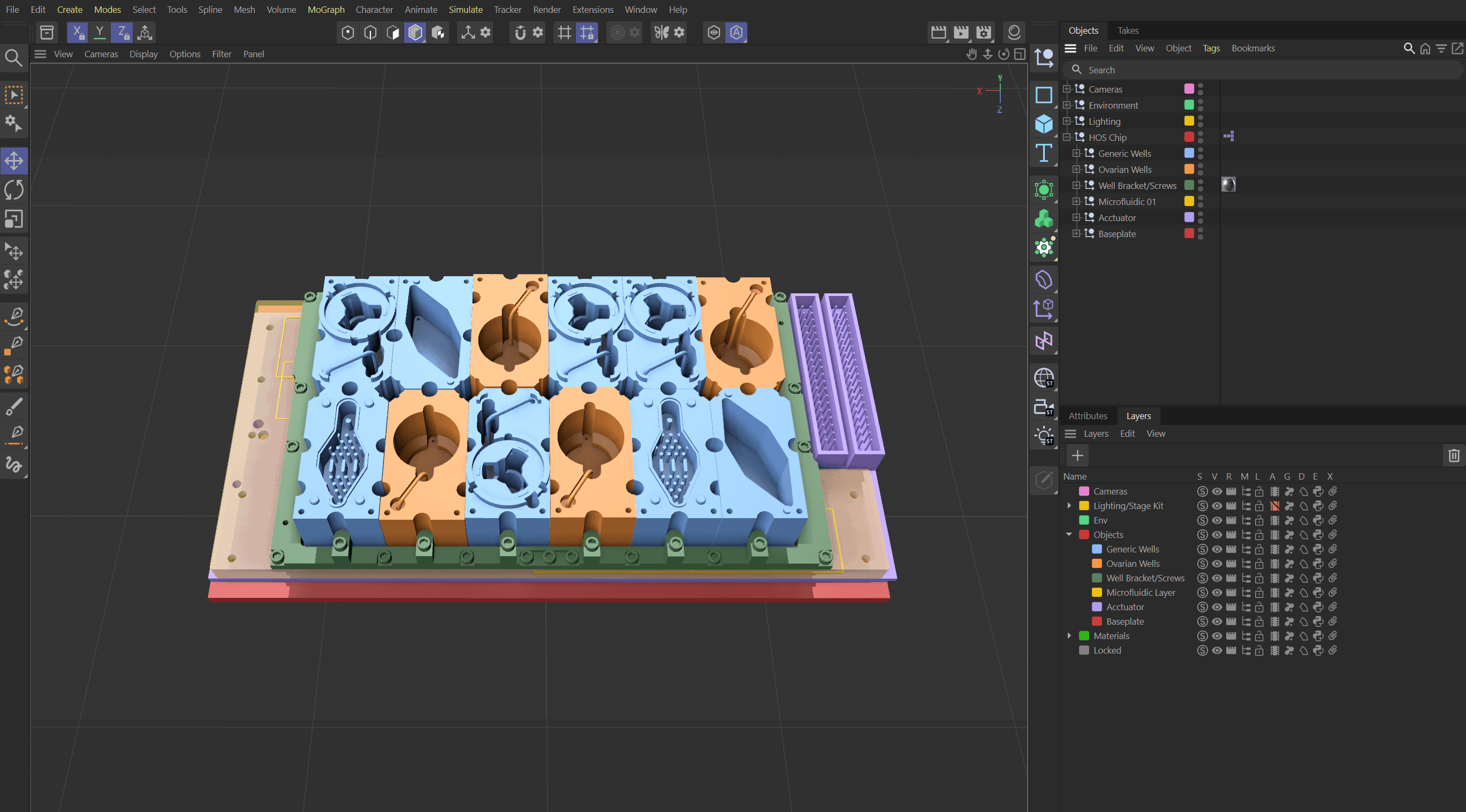This screenshot has height=812, width=1466.
Task: Switch to the Attributes tab
Action: 1087,416
